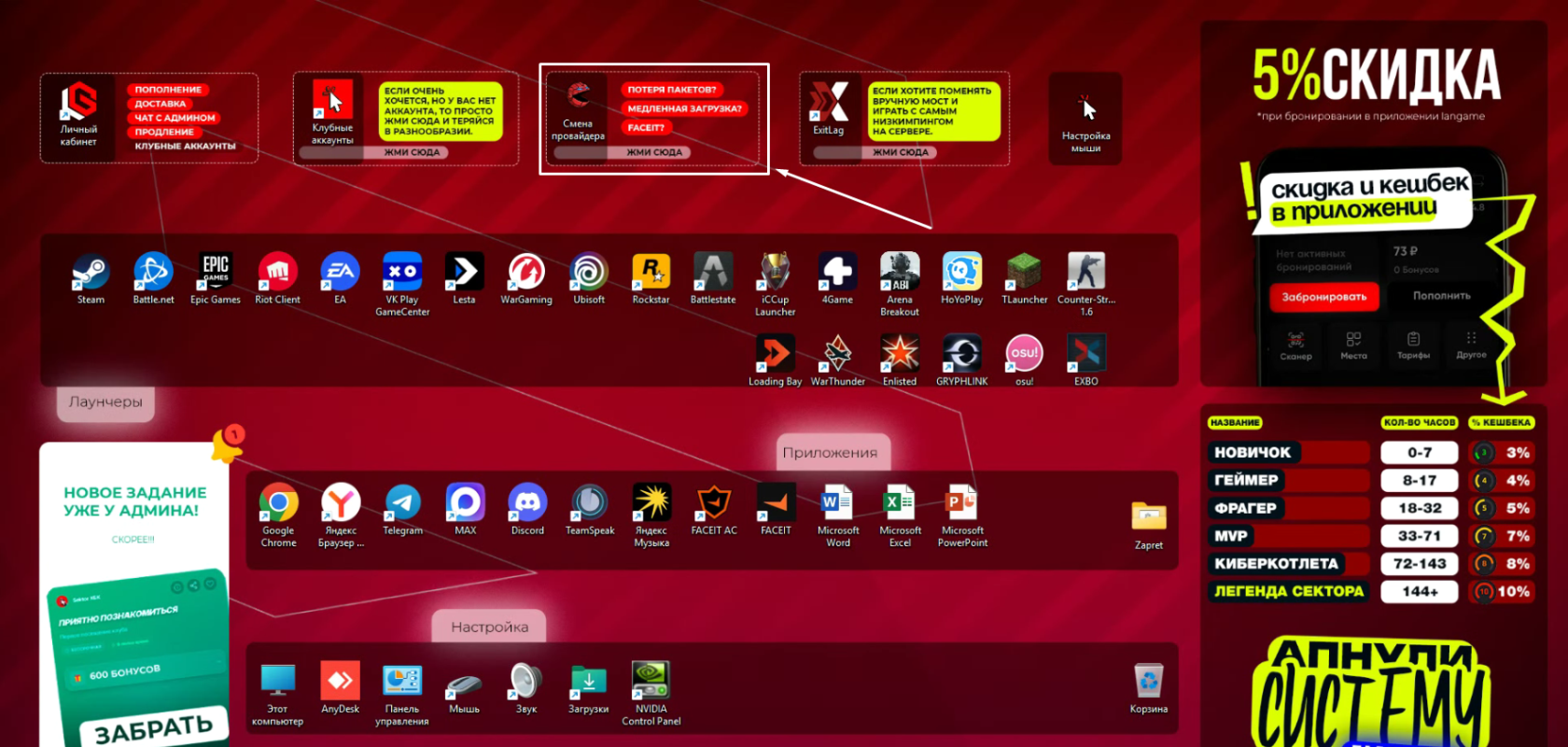
Task: Start the Riot Client shortcut
Action: click(x=277, y=272)
